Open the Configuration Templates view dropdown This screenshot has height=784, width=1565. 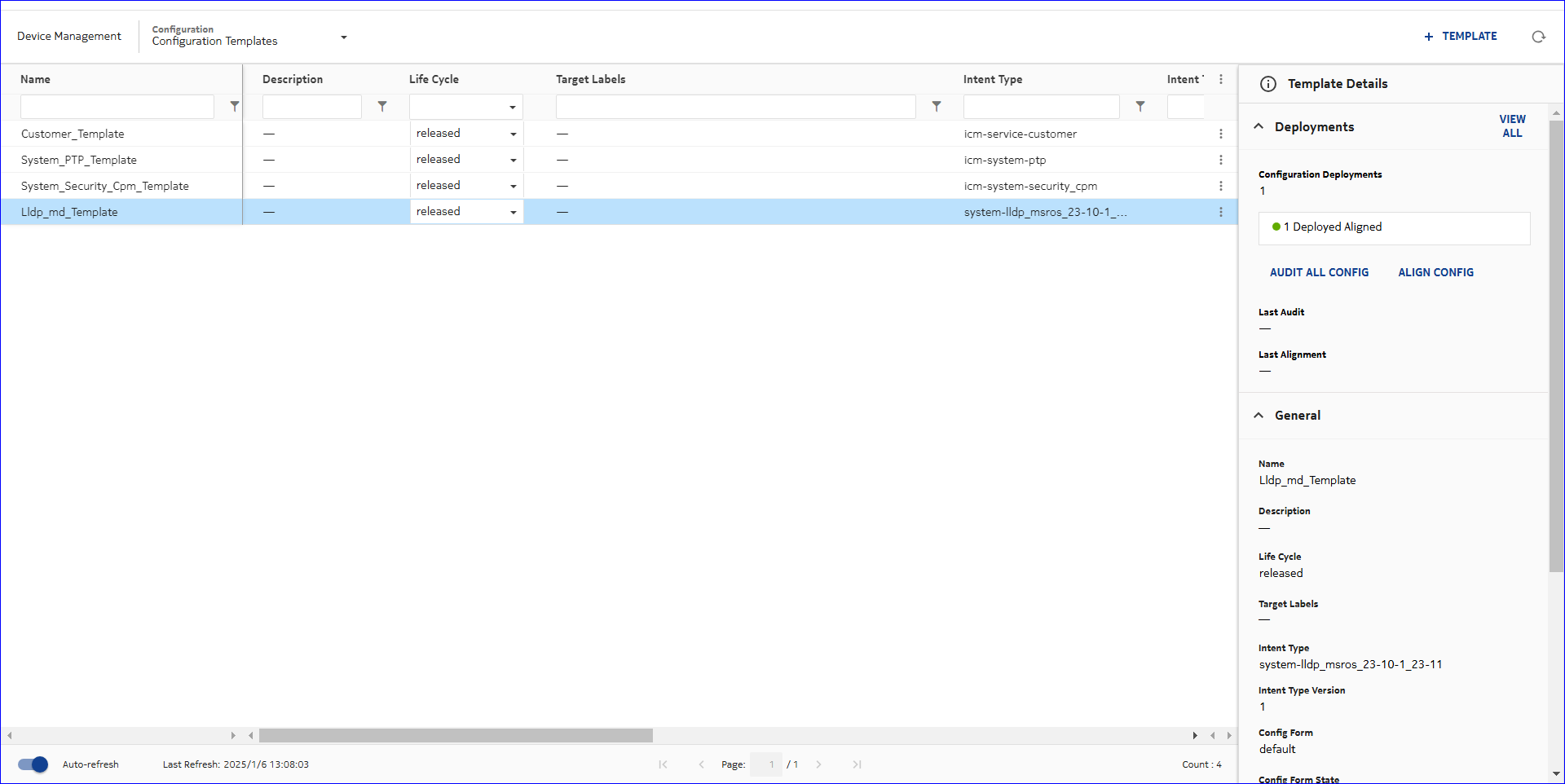[x=343, y=37]
